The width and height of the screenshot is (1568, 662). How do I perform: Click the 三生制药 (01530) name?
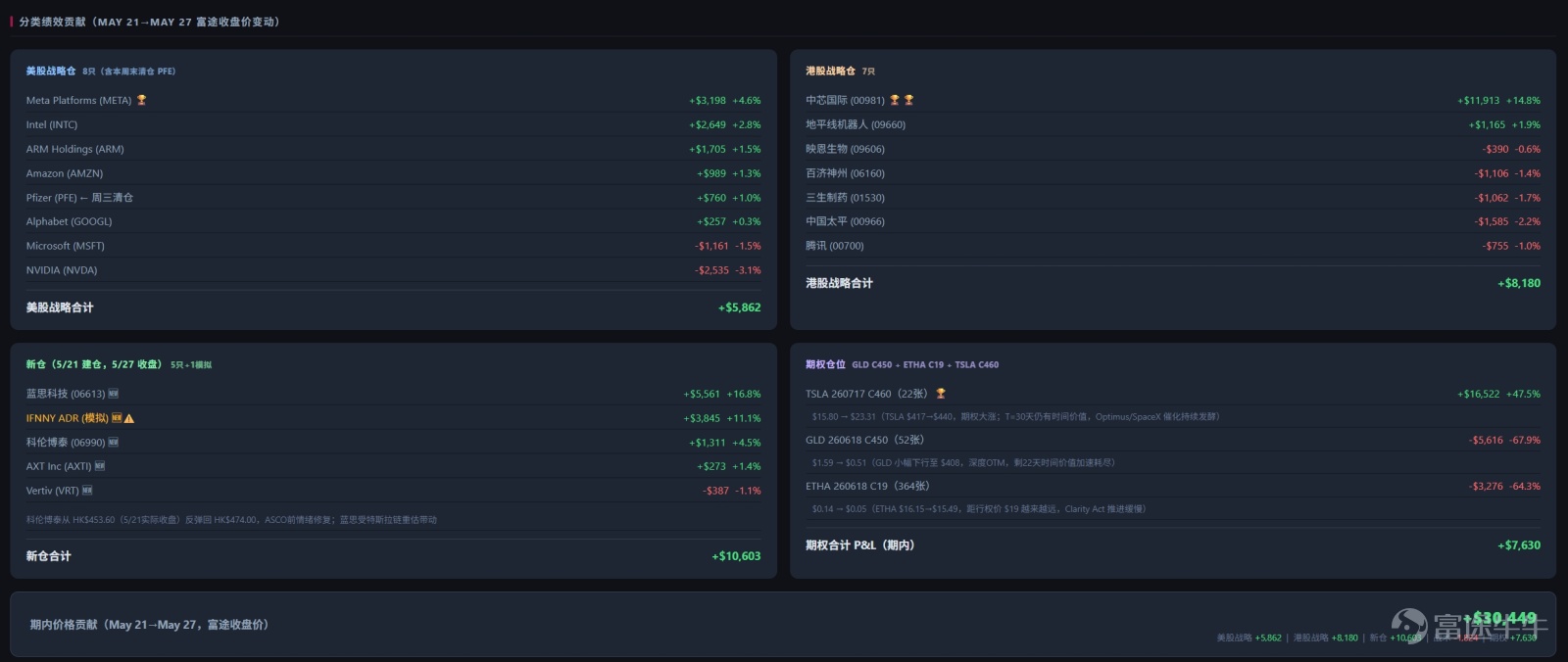(x=845, y=198)
